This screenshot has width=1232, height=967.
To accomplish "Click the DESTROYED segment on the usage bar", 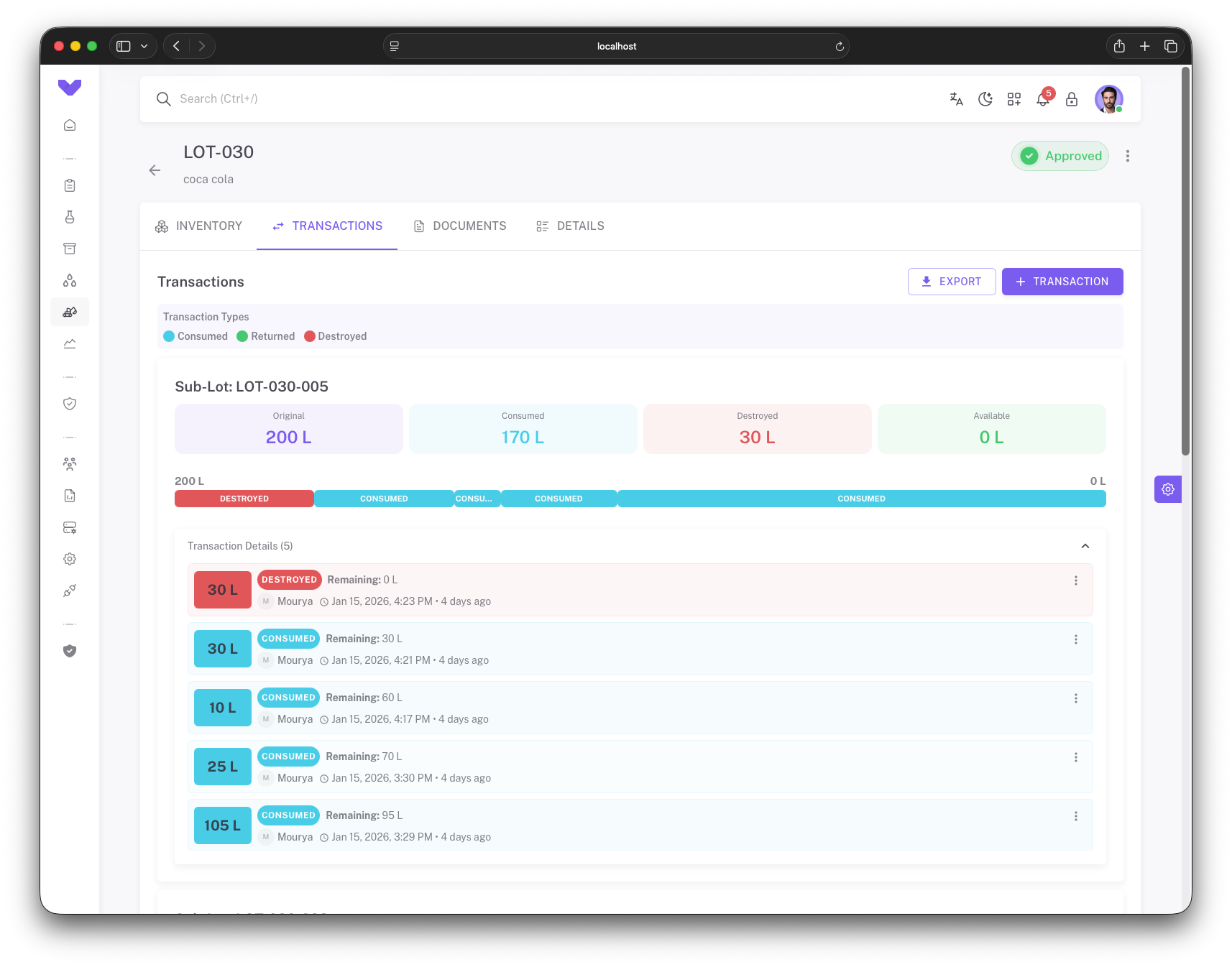I will tap(244, 498).
